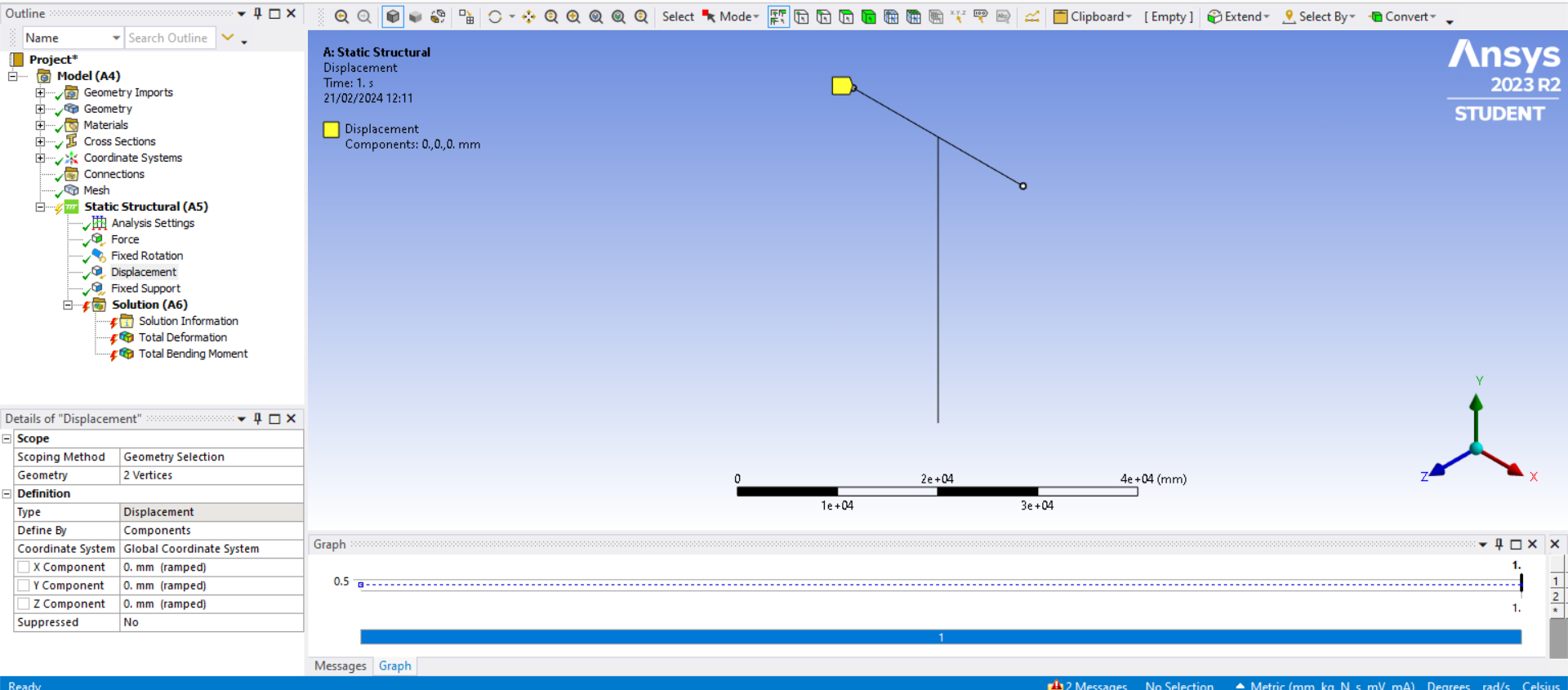Viewport: 1568px width, 690px height.
Task: Open Total Bending Moment result
Action: point(194,354)
